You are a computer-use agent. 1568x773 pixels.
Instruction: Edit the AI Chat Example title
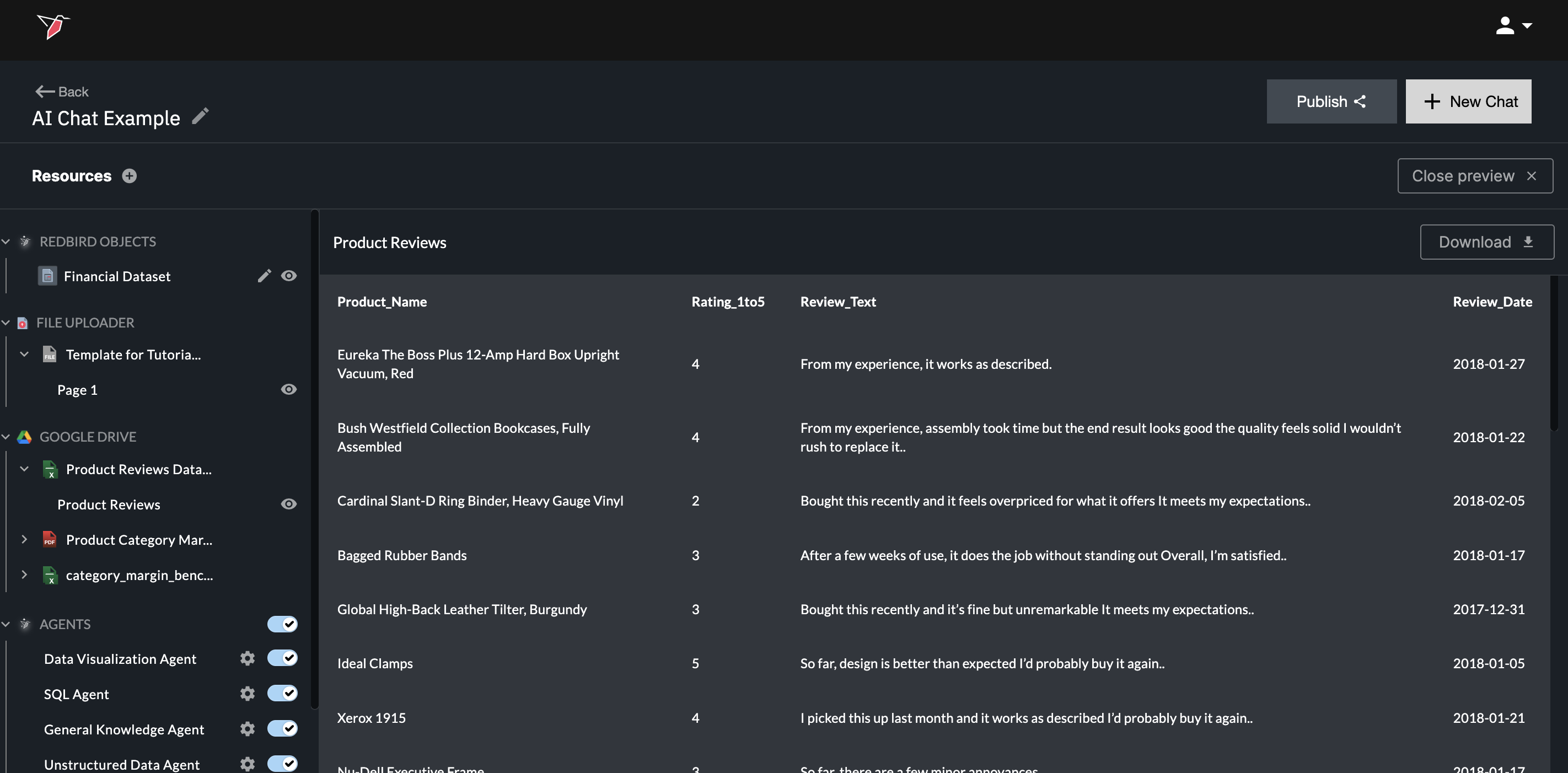pyautogui.click(x=200, y=116)
